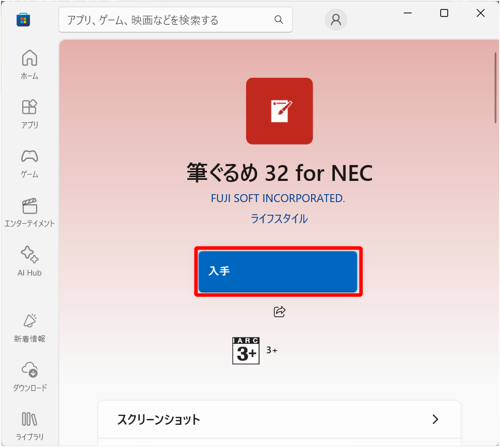Image resolution: width=500 pixels, height=447 pixels.
Task: Click the IARC 3+ rating badge
Action: pyautogui.click(x=246, y=351)
